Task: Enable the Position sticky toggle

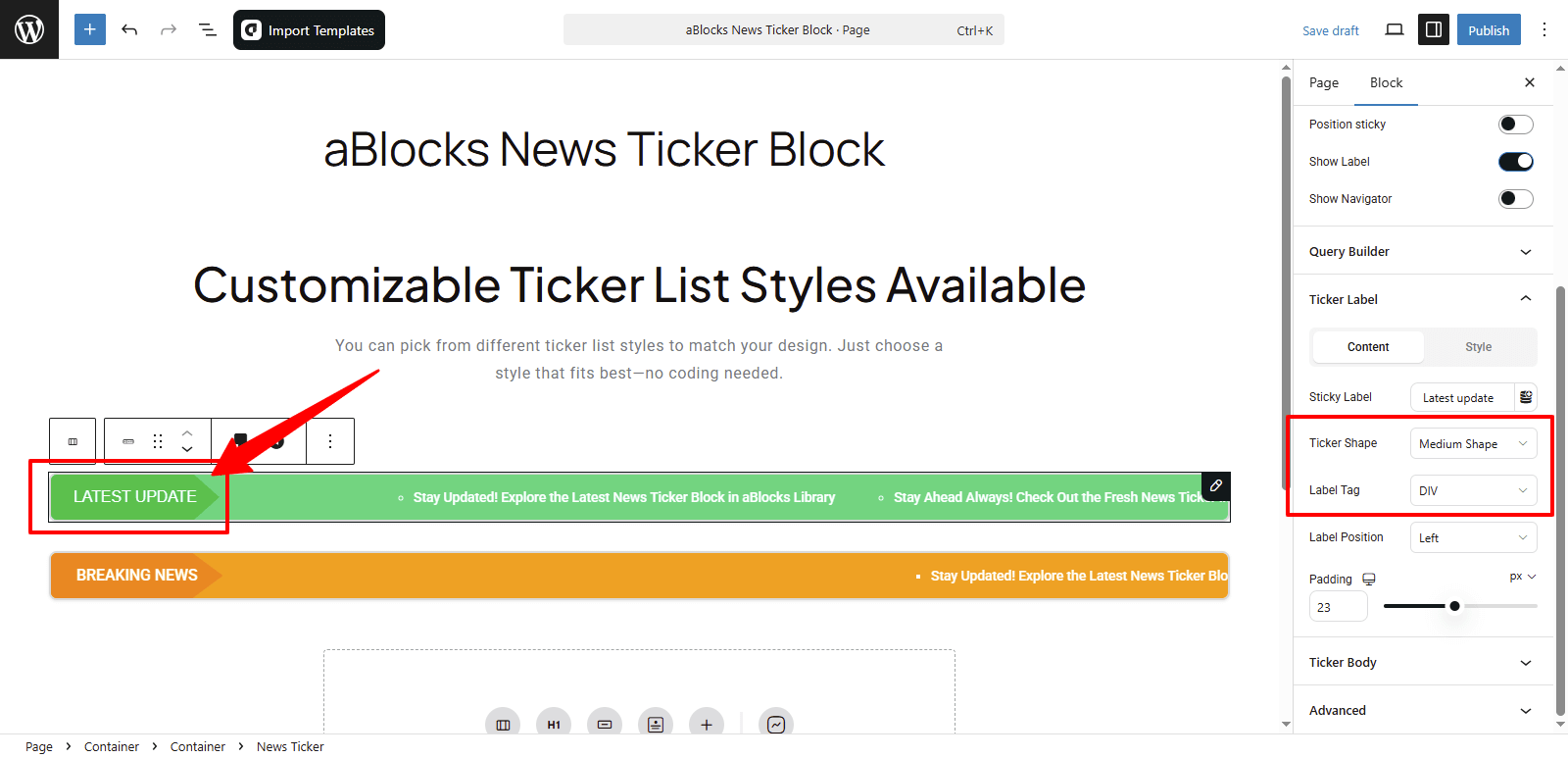Action: click(1515, 125)
